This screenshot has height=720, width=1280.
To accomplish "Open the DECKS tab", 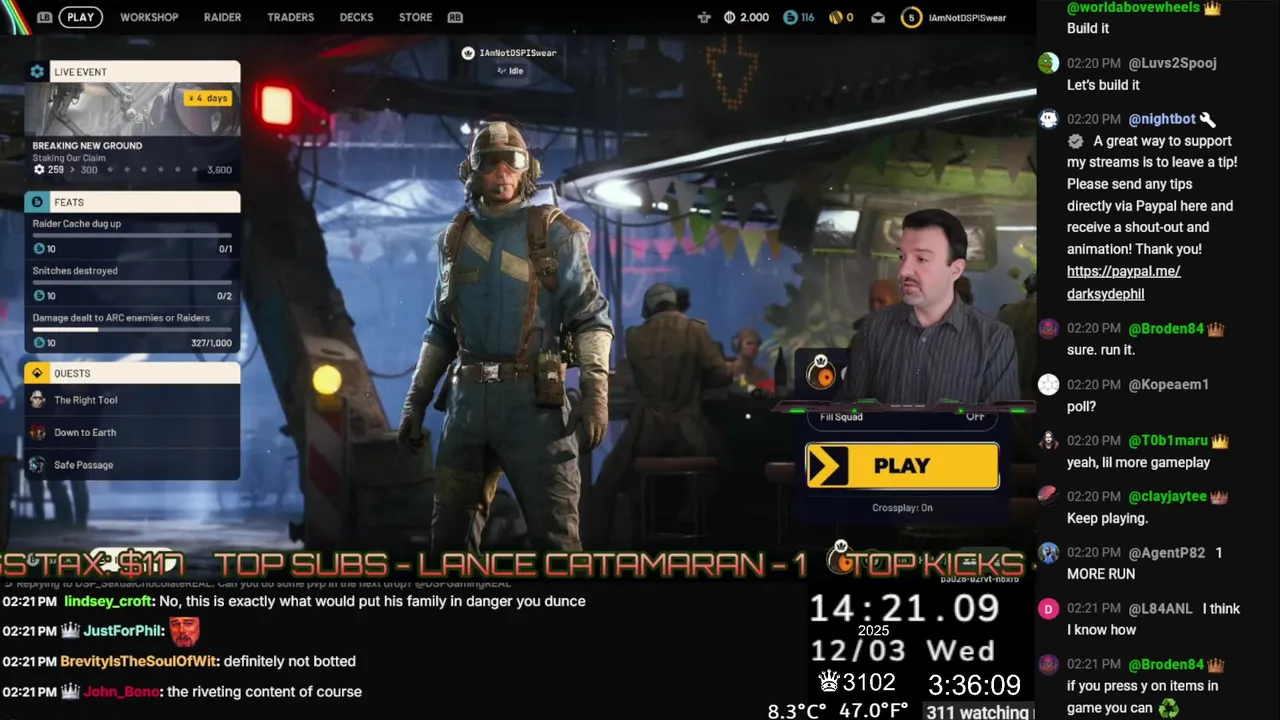I will [356, 17].
